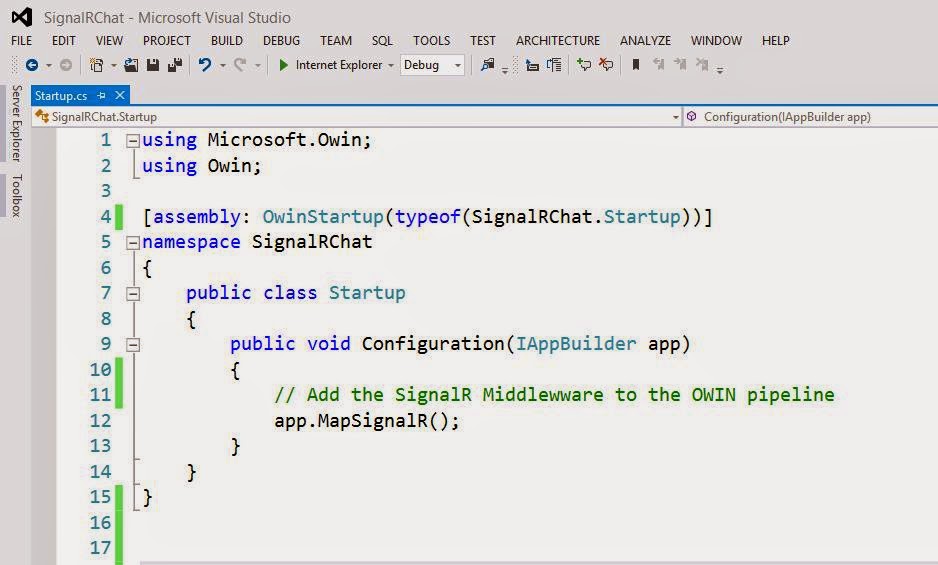Click the New Project toolbar icon
This screenshot has height=565, width=938.
(x=96, y=65)
